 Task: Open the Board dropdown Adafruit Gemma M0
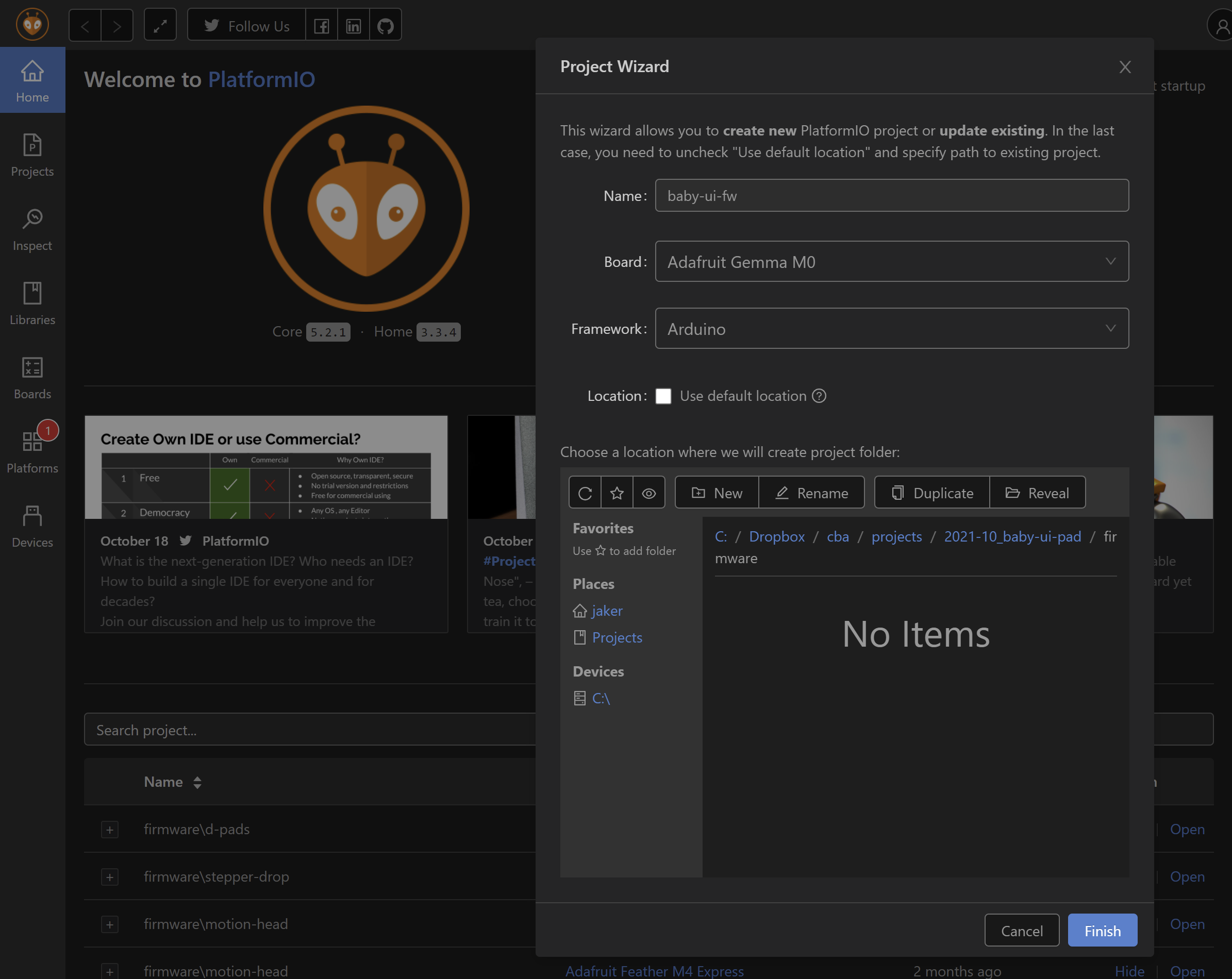[x=891, y=262]
